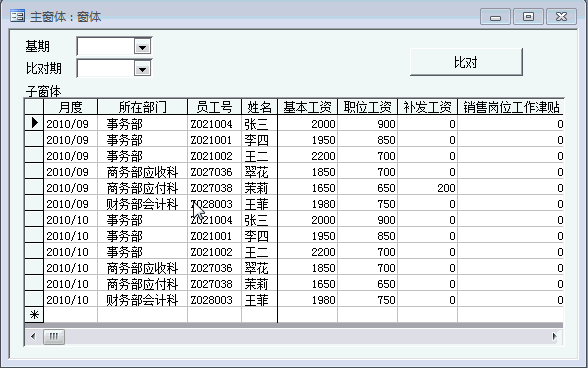Click 2010/10 month cell for 李四
Viewport: 588px width, 368px height.
coord(68,236)
